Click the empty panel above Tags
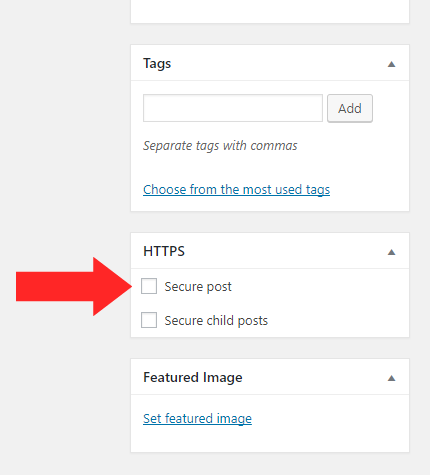The width and height of the screenshot is (430, 475). tap(270, 11)
